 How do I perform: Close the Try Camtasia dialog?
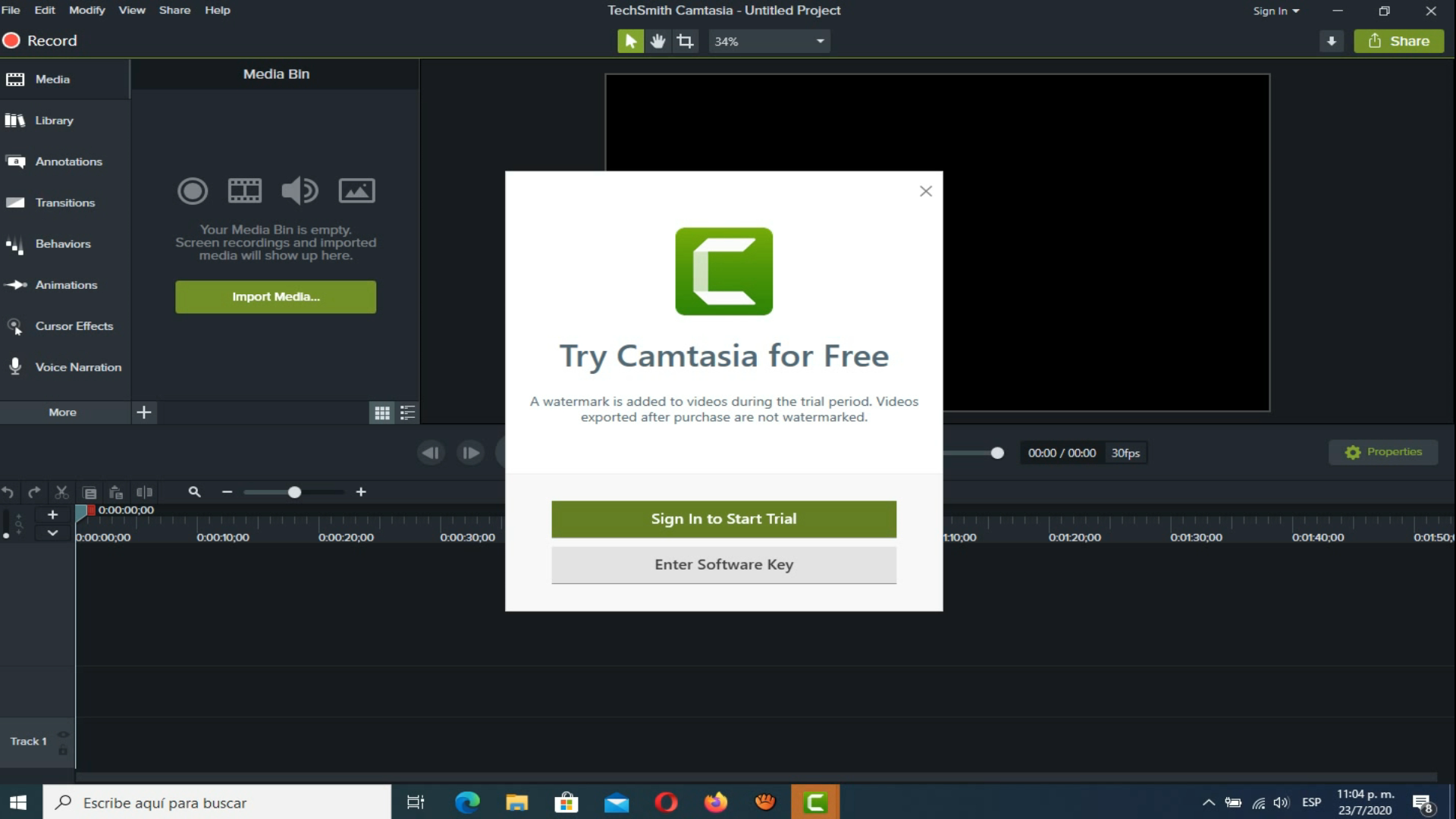coord(925,191)
